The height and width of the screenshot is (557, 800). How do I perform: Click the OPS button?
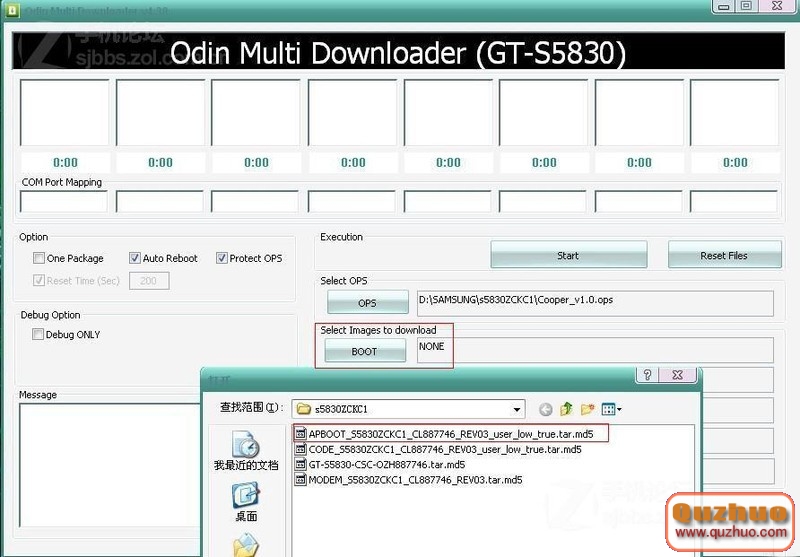[x=367, y=302]
